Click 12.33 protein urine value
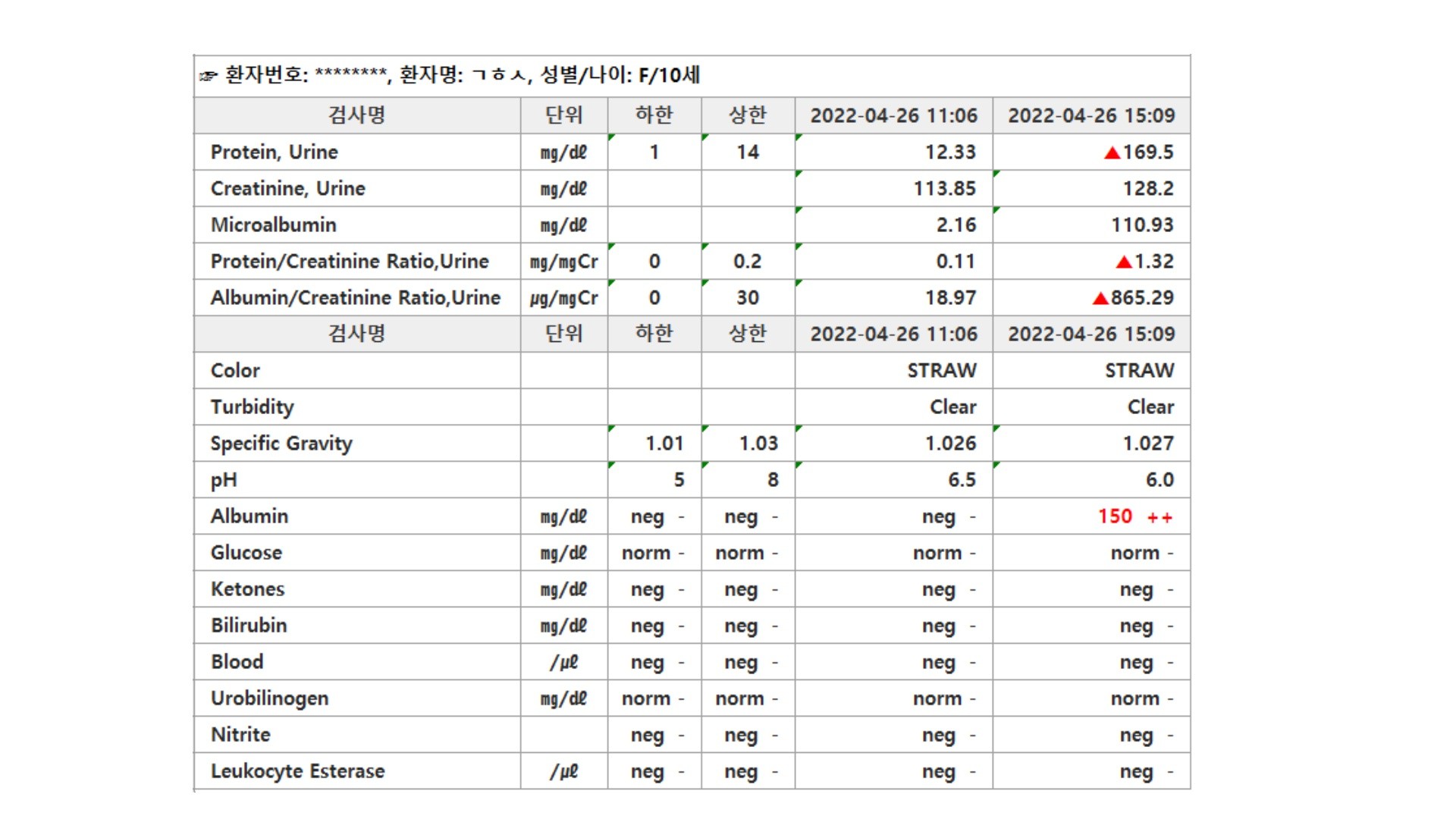The height and width of the screenshot is (819, 1456). [x=949, y=152]
